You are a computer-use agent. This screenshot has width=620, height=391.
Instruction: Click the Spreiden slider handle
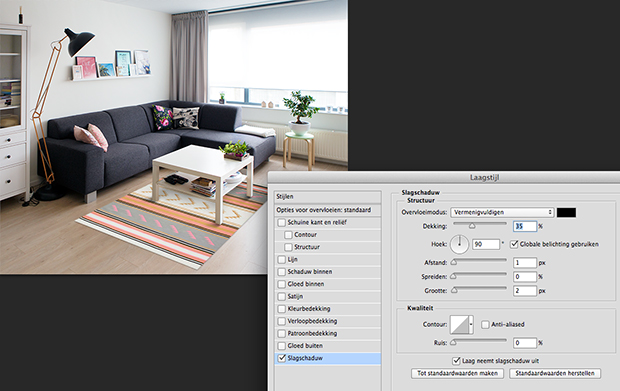click(x=454, y=276)
